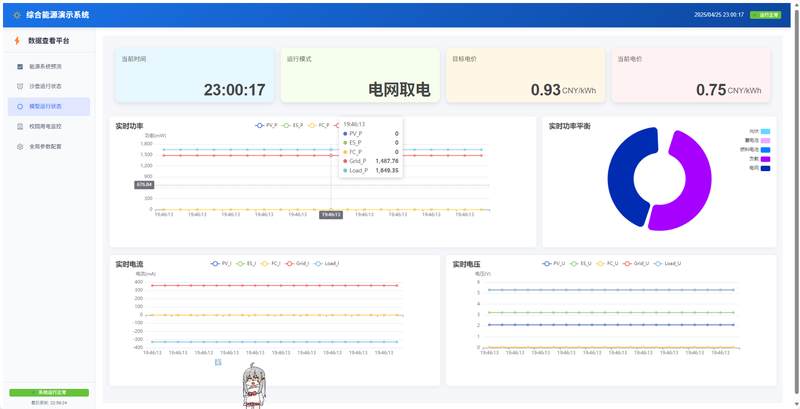Click the 运行模式 card

point(360,75)
